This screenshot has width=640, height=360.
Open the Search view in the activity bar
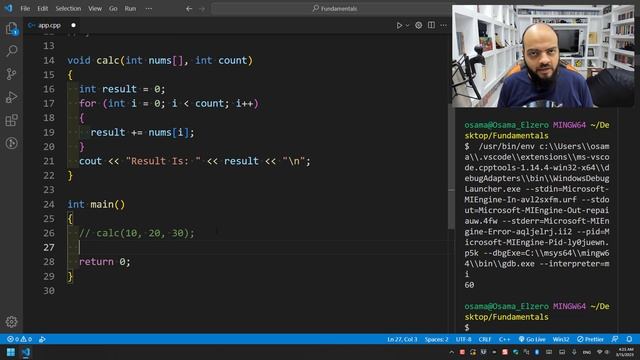click(x=11, y=51)
